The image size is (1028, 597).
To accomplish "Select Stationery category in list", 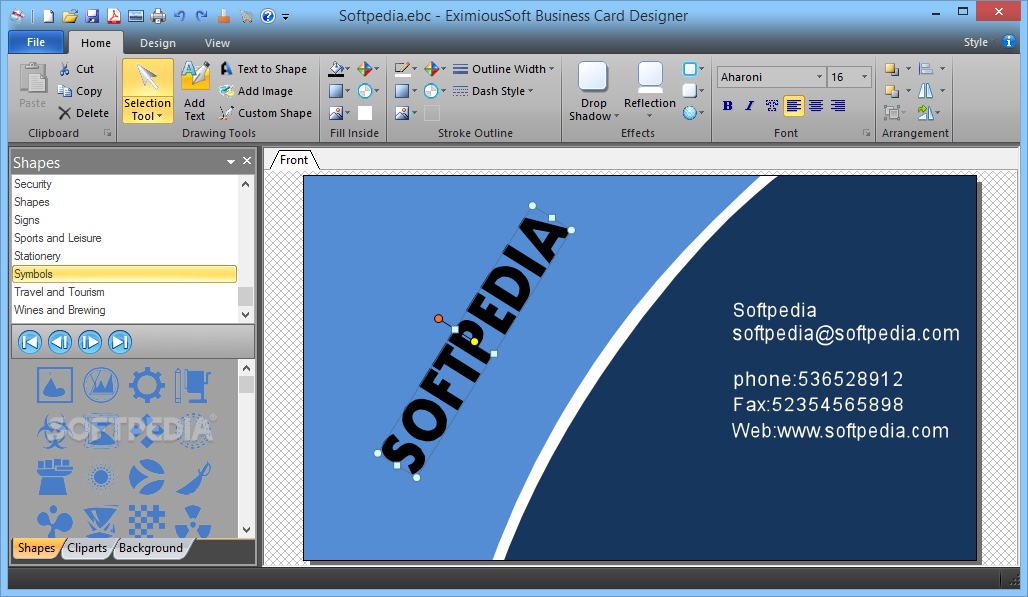I will click(125, 256).
